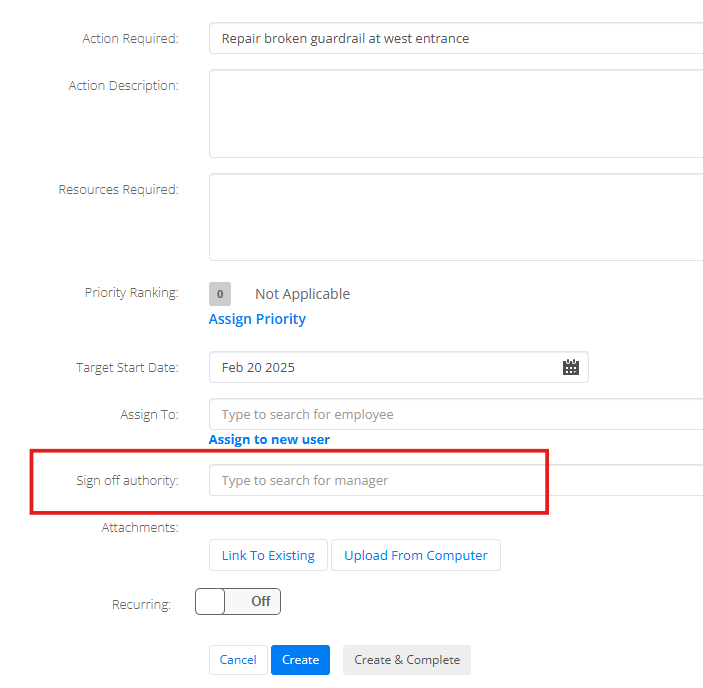Click the Create & Complete button
703x688 pixels.
pos(407,660)
